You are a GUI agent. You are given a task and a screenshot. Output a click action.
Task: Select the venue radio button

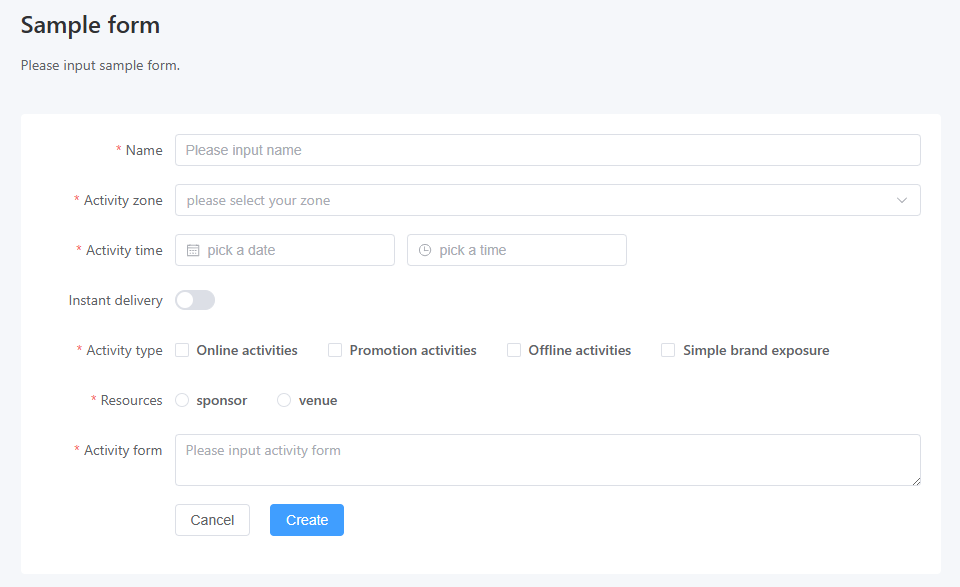tap(283, 400)
